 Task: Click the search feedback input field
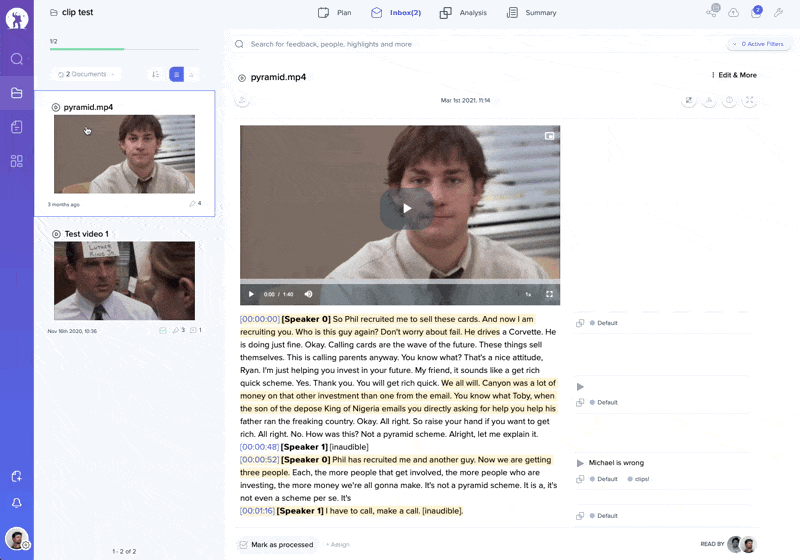(x=477, y=44)
